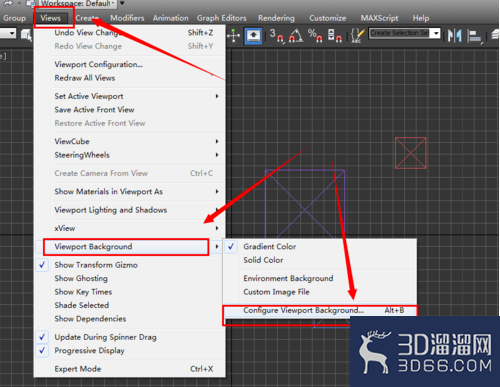Click the redo arrow in title bar
Viewport: 500px width, 387px height.
coord(8,3)
